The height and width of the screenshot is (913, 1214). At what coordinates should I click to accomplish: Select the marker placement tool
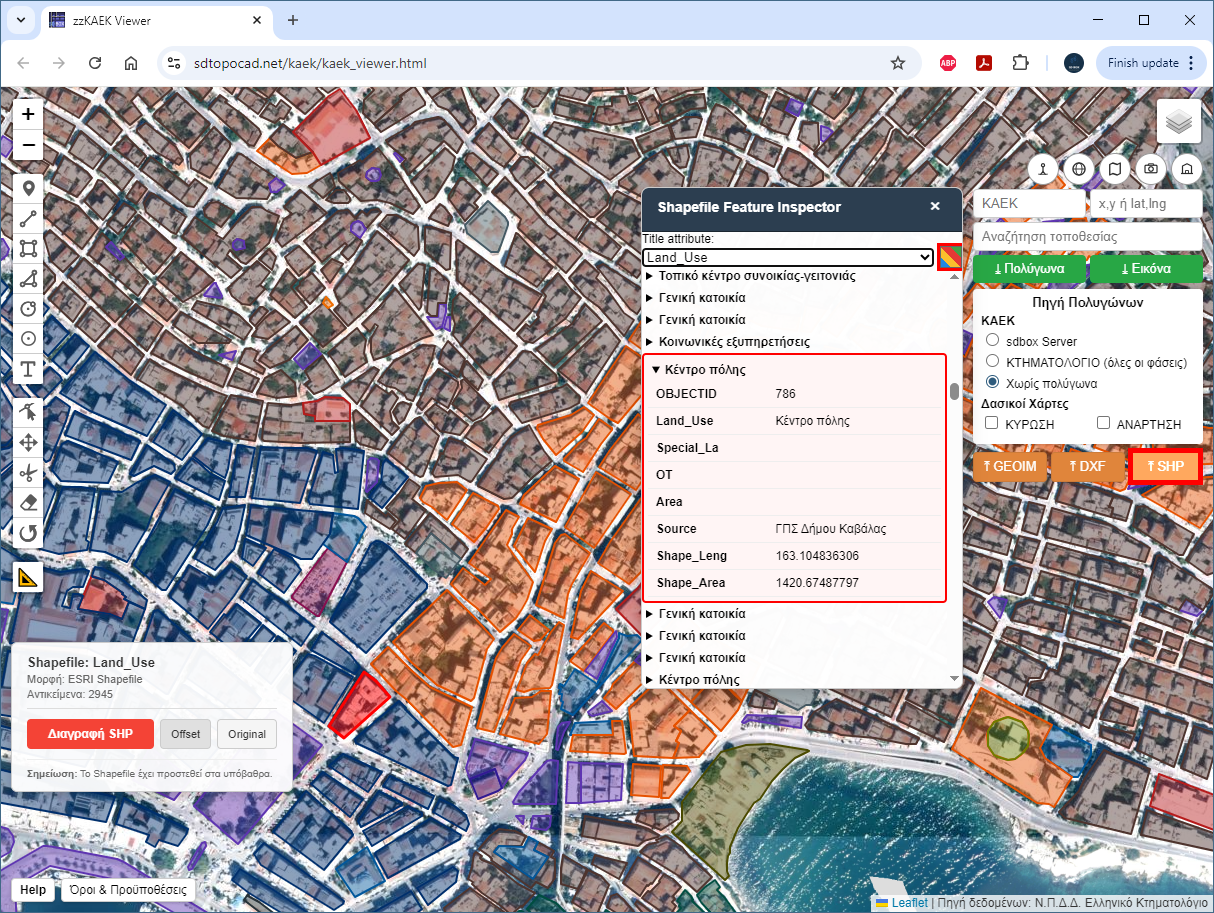(x=28, y=188)
